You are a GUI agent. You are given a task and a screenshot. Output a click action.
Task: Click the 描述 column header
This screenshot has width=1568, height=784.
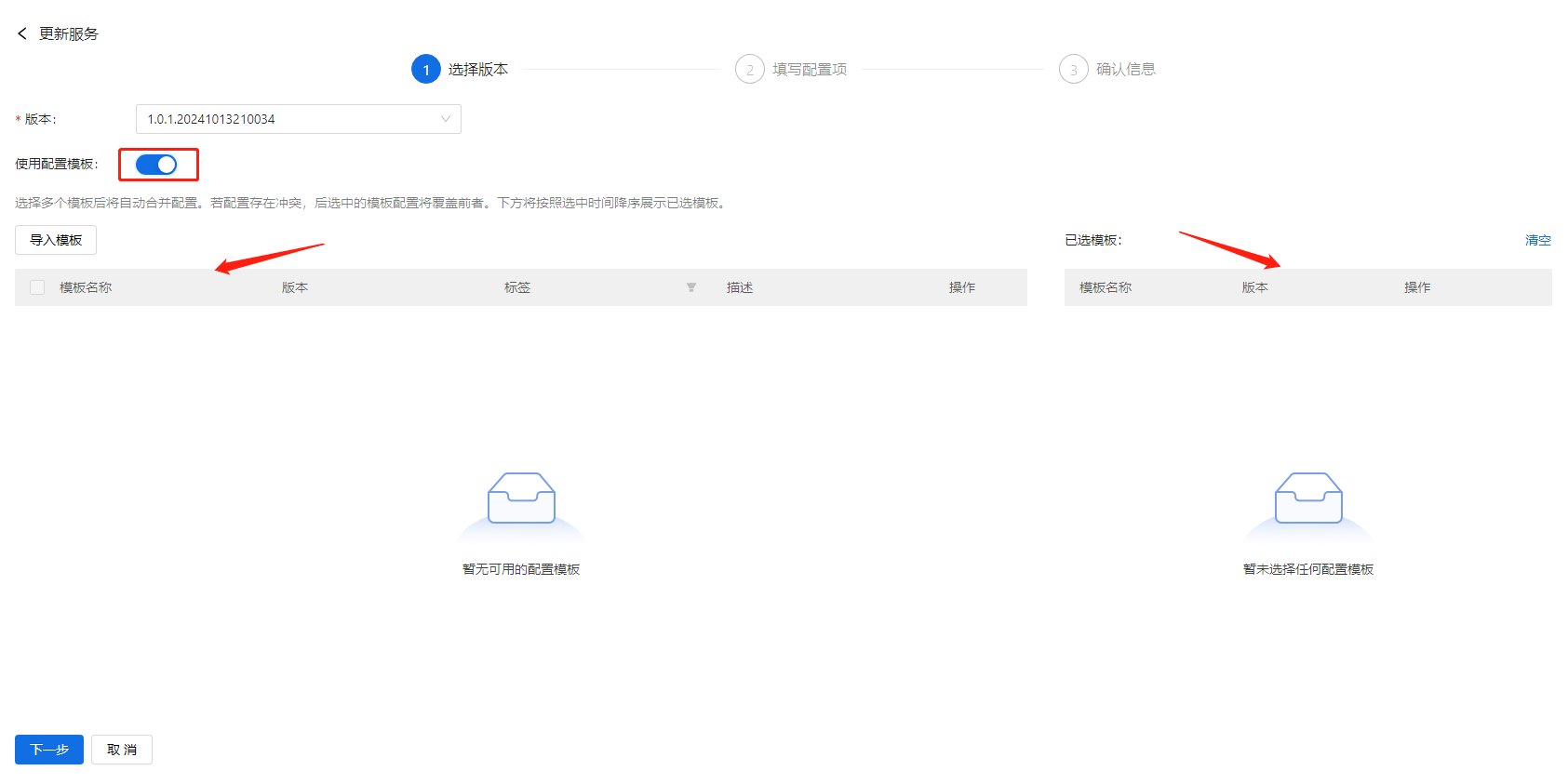(x=740, y=287)
